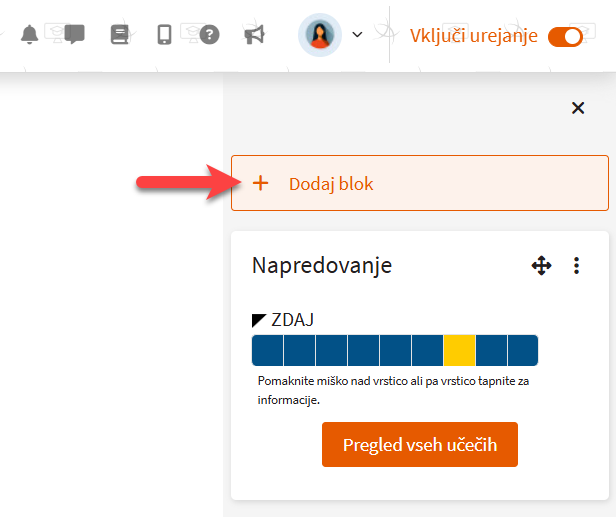The height and width of the screenshot is (517, 616).
Task: Click the first blue progress segment
Action: tap(267, 350)
